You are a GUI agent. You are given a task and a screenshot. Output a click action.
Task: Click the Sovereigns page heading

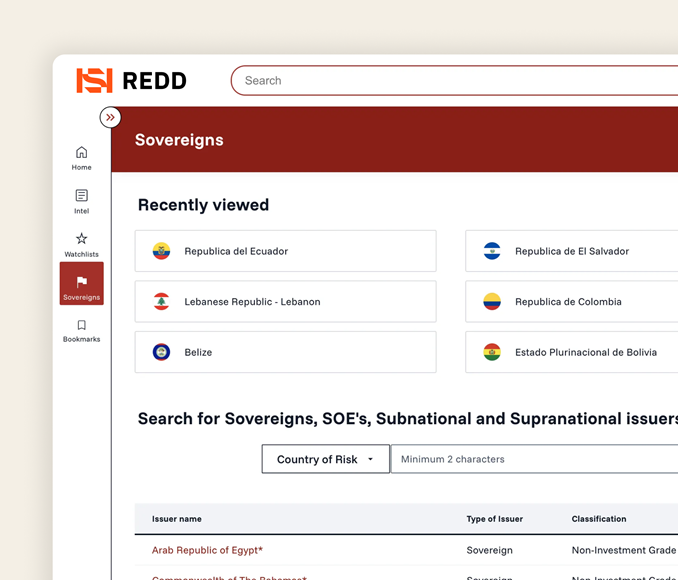tap(179, 140)
